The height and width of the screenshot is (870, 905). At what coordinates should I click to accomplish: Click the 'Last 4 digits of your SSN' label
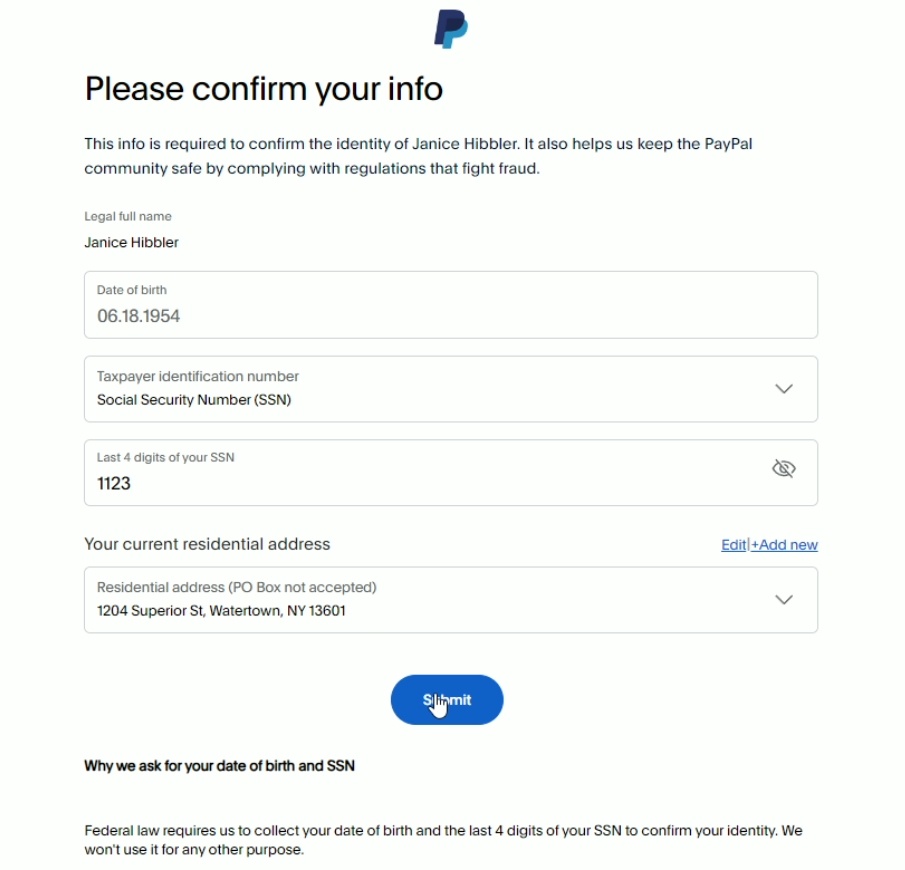(x=165, y=458)
